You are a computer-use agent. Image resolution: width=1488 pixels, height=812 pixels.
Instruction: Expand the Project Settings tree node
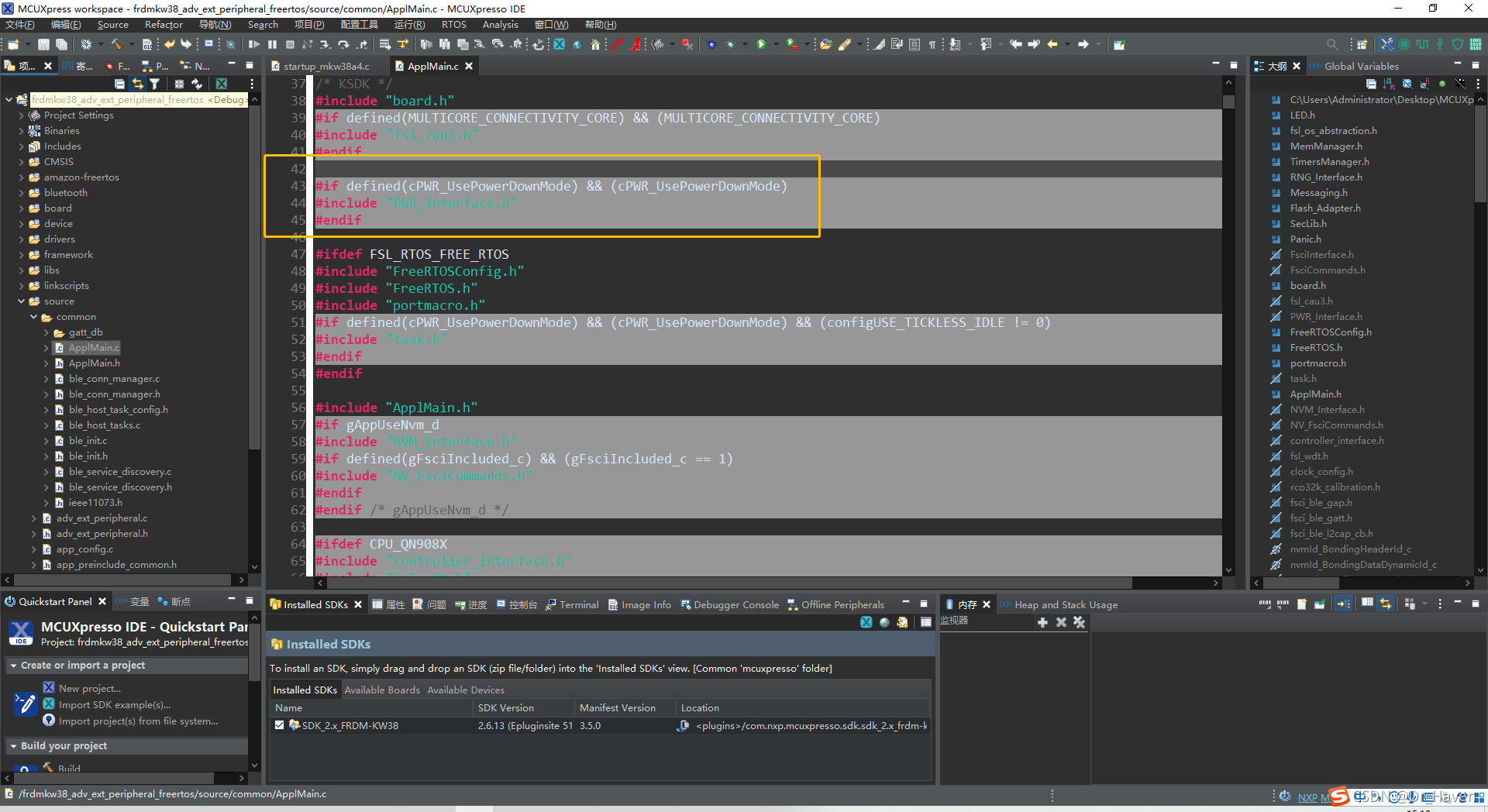click(21, 115)
